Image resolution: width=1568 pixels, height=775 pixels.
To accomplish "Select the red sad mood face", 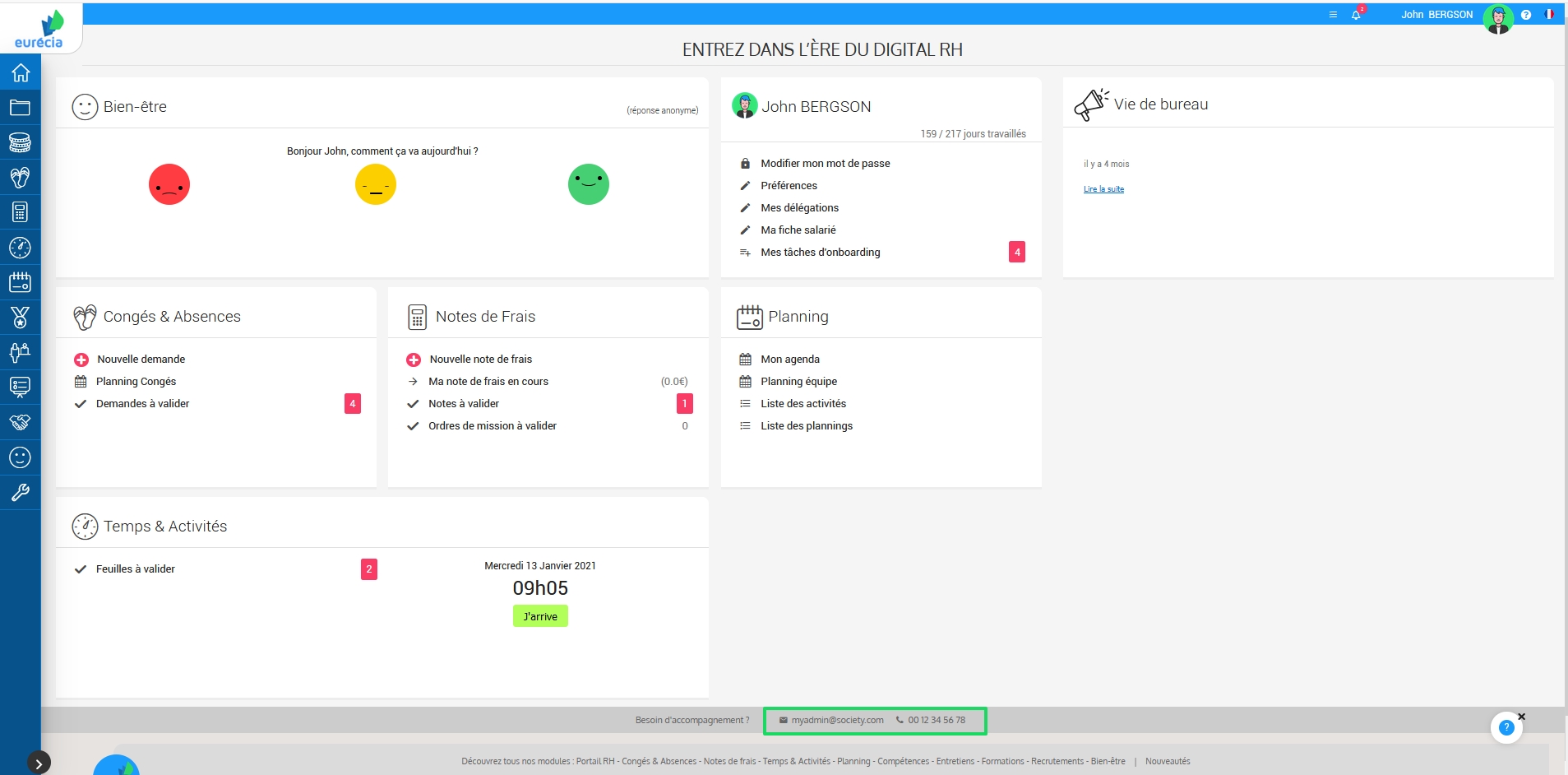I will [x=169, y=184].
